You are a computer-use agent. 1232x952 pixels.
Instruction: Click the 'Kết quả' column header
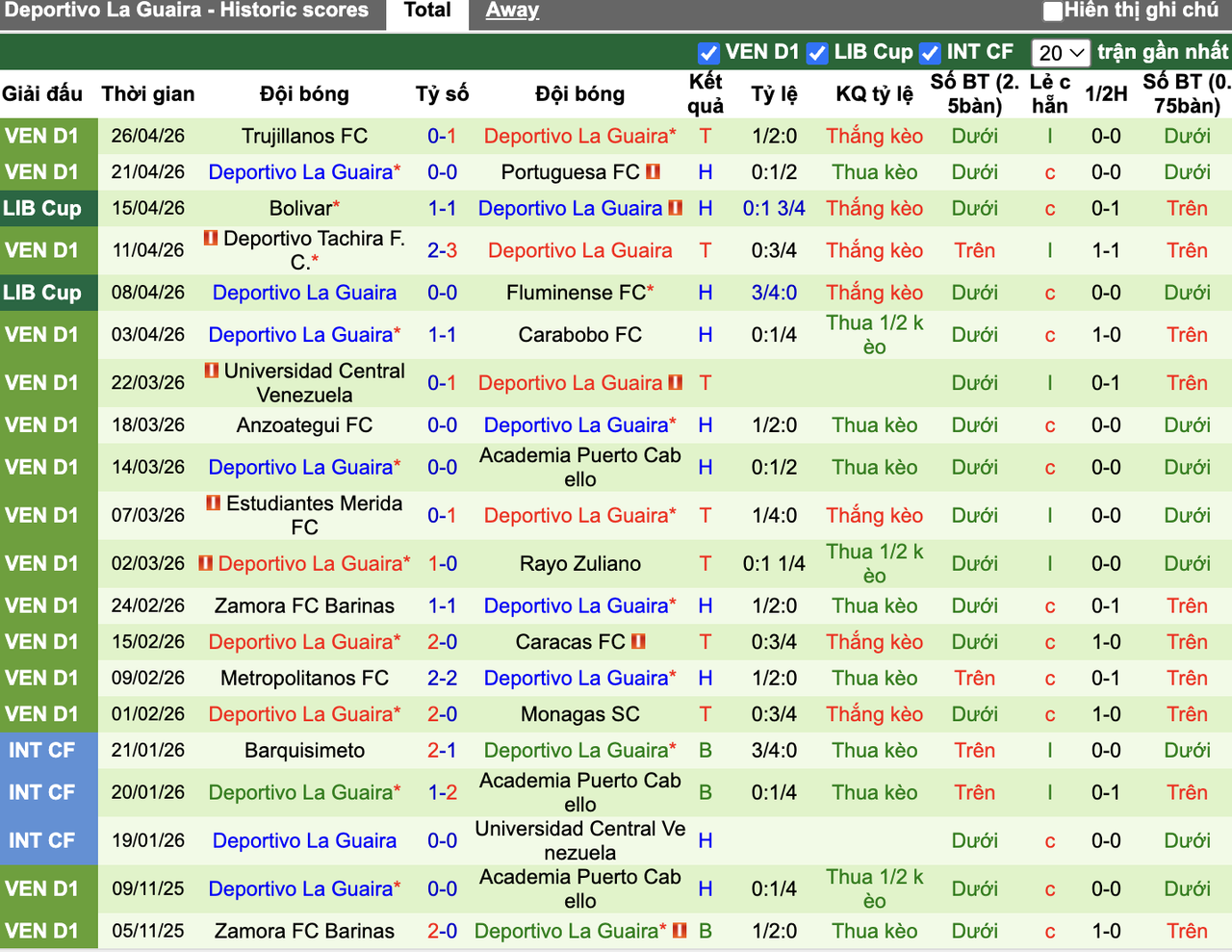click(x=706, y=93)
